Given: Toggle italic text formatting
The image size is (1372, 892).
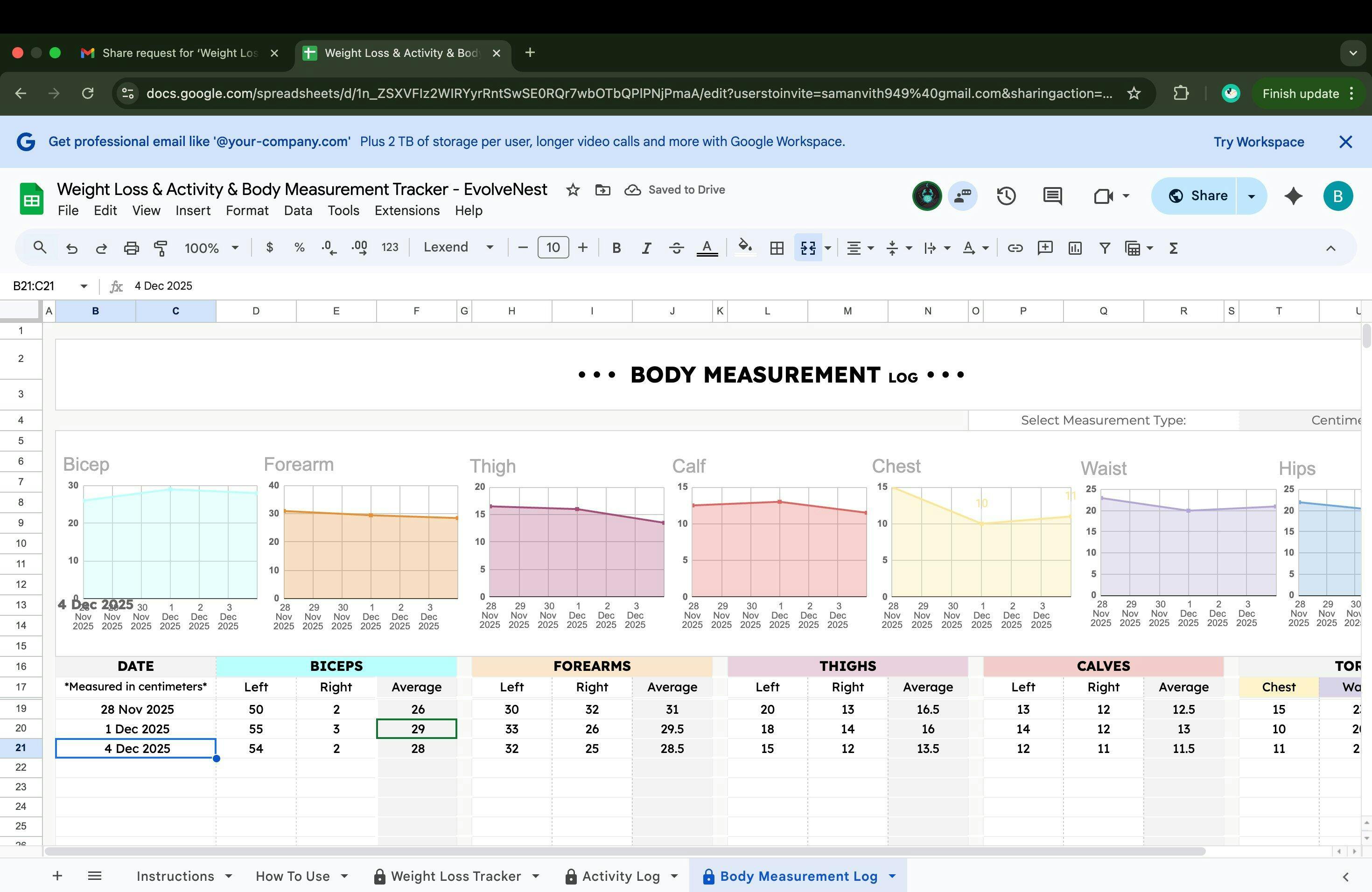Looking at the screenshot, I should pos(646,248).
